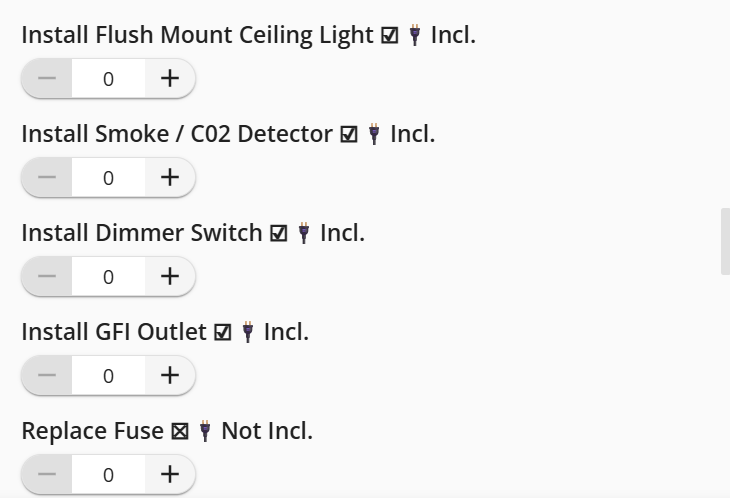Increase Dimmer Switch quantity with plus

[x=170, y=277]
